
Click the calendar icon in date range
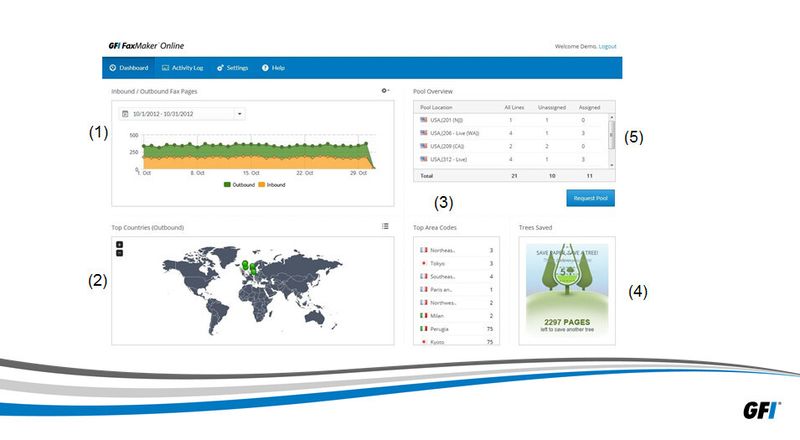[125, 114]
